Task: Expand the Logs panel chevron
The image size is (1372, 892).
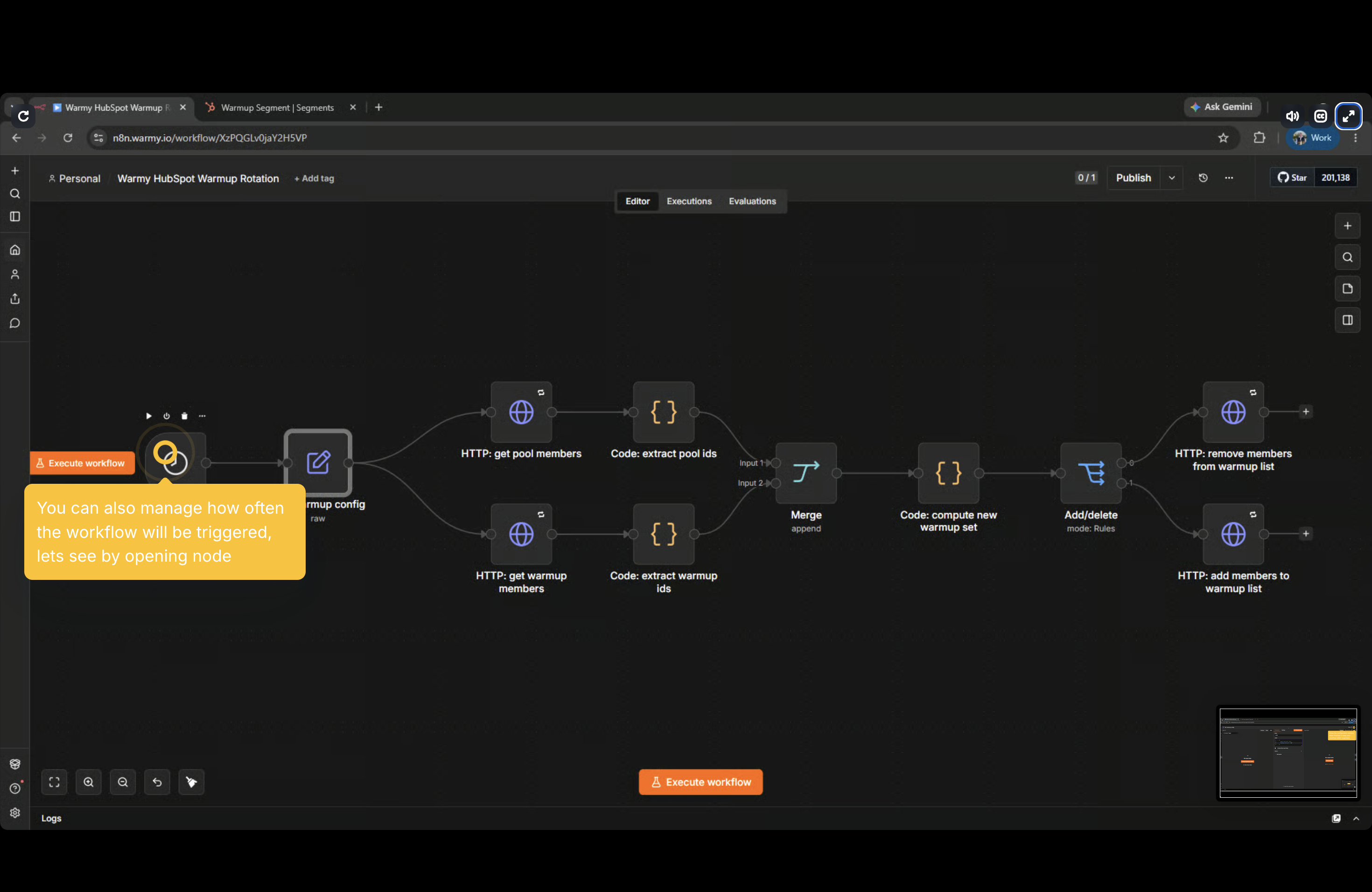Action: tap(1356, 818)
